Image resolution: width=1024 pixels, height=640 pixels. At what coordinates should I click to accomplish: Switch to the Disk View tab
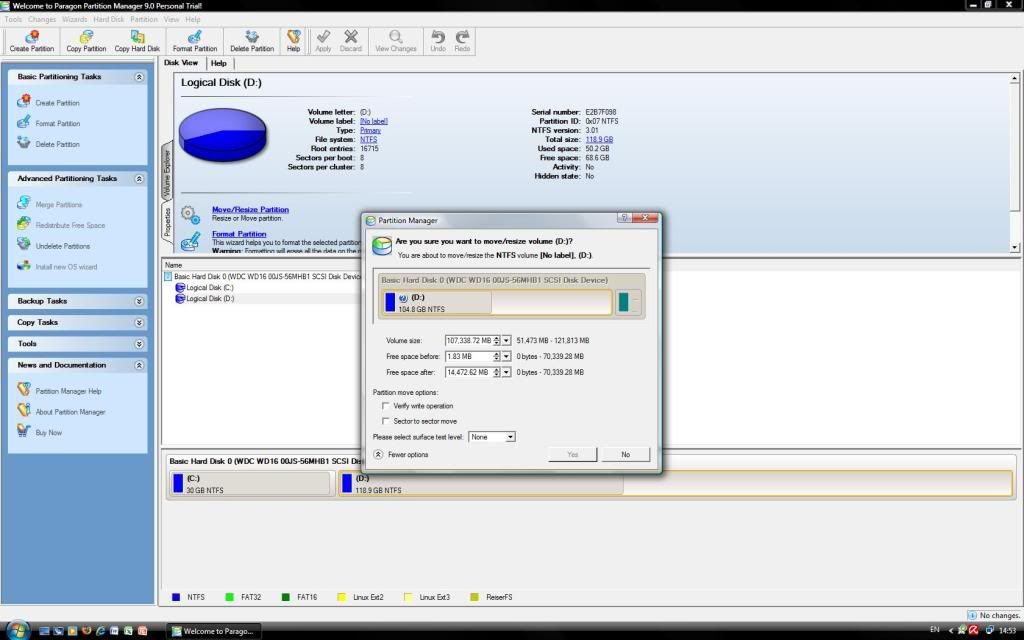point(181,63)
